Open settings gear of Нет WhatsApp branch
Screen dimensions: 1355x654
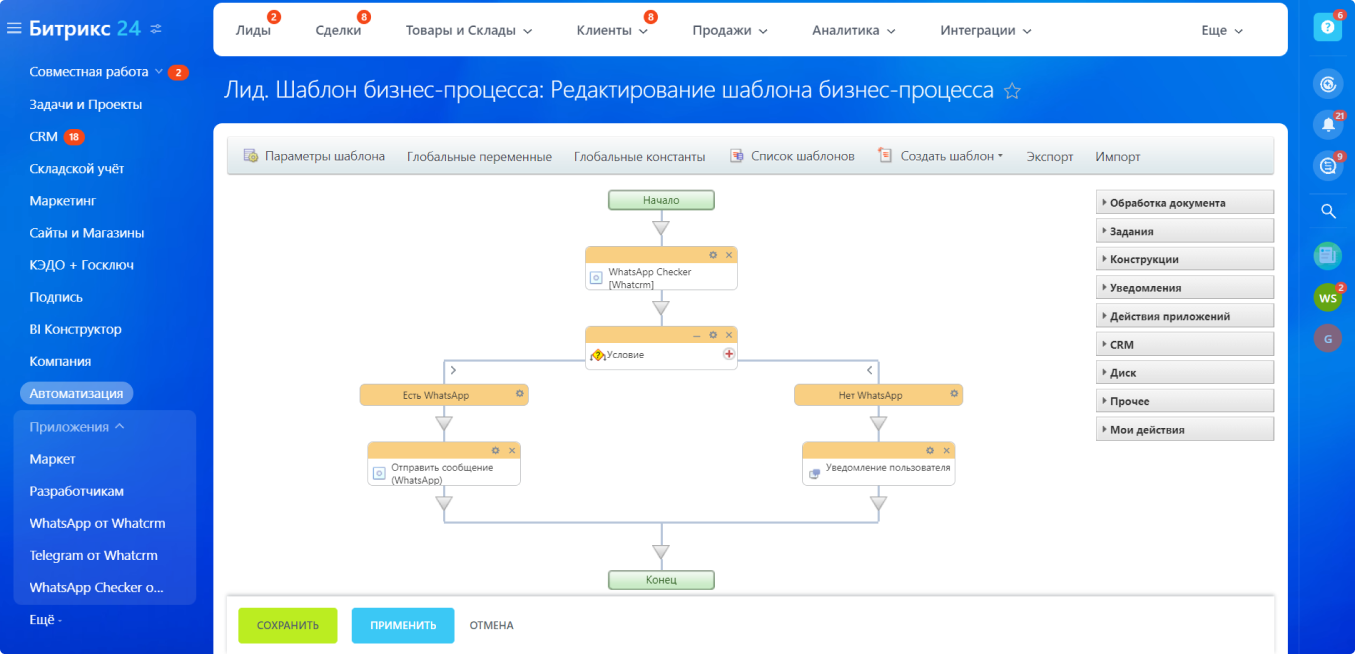point(954,394)
